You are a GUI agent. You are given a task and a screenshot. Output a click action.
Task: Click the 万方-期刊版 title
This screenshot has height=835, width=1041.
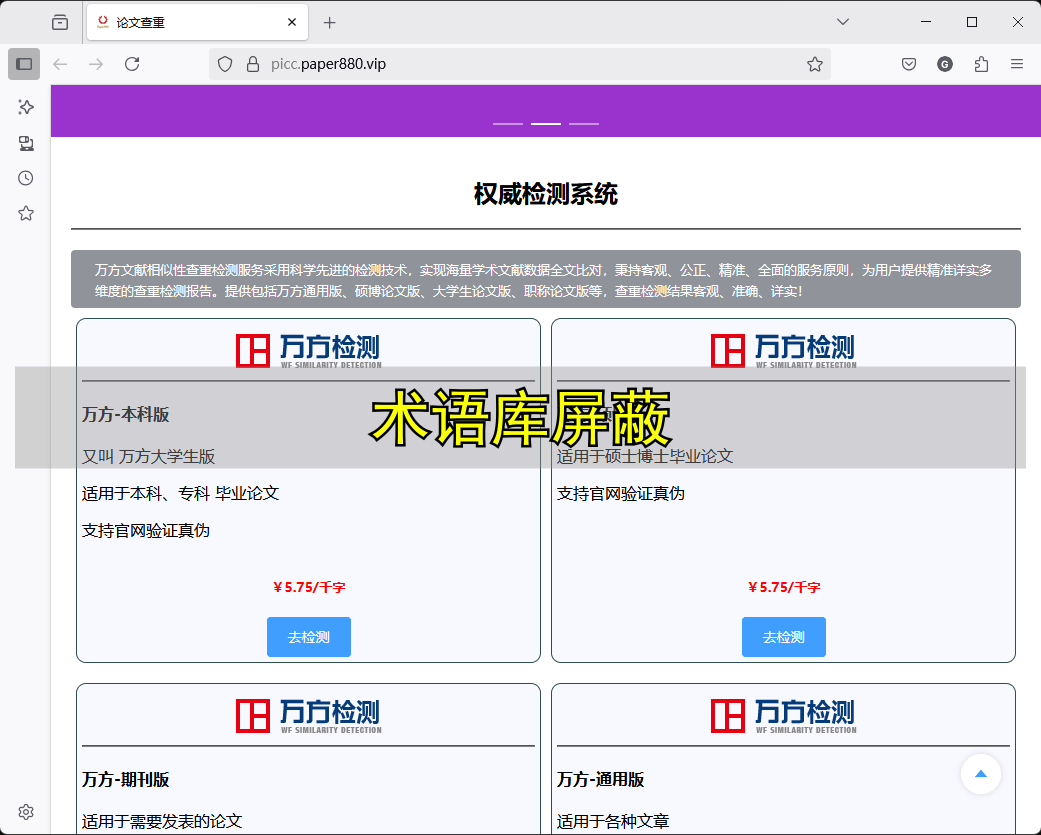click(125, 779)
